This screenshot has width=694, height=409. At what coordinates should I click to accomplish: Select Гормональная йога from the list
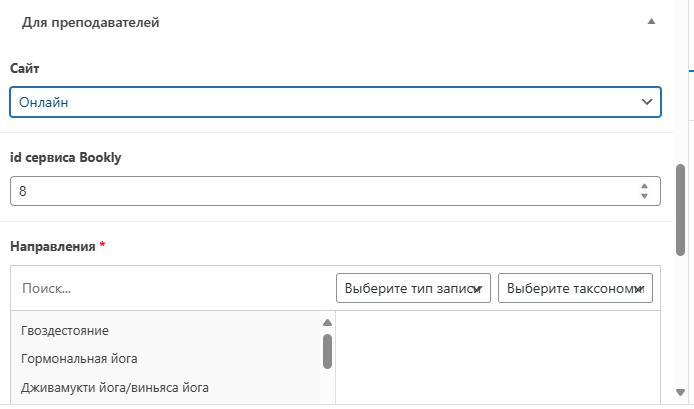tap(79, 358)
